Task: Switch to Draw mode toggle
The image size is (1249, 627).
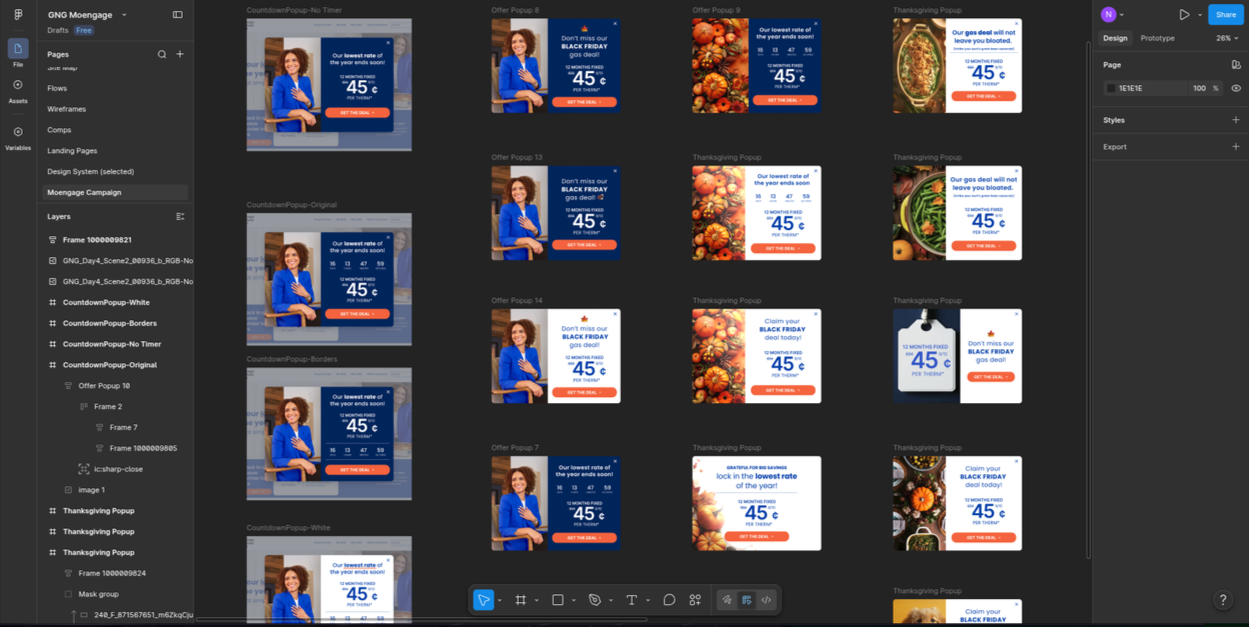Action: pos(727,600)
